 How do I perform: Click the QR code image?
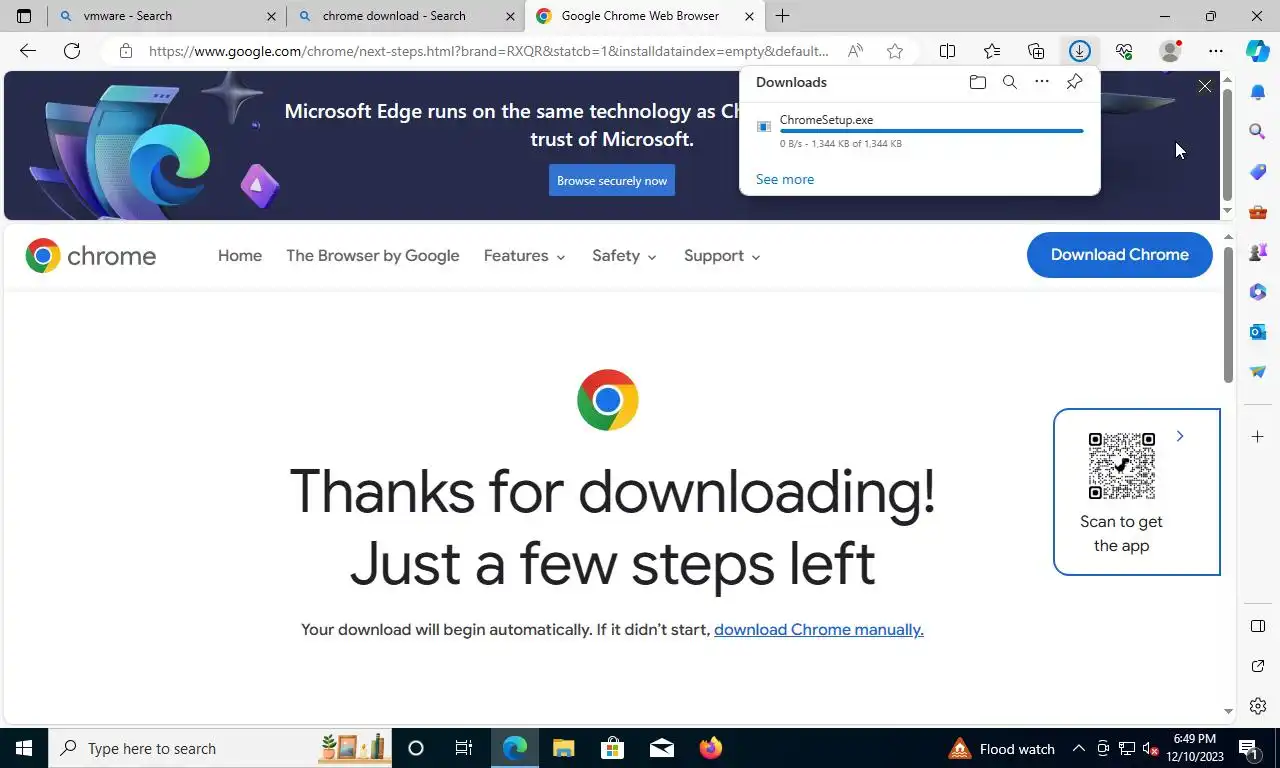tap(1121, 466)
